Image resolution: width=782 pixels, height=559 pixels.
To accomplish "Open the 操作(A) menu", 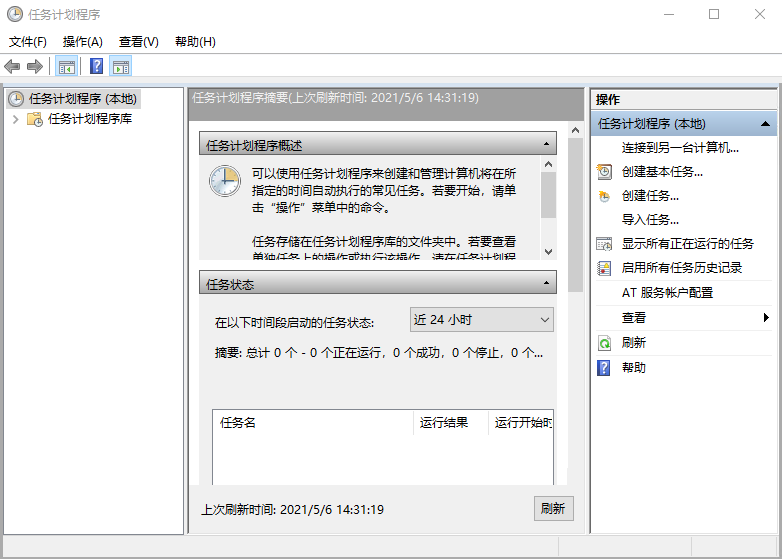I will coord(82,42).
